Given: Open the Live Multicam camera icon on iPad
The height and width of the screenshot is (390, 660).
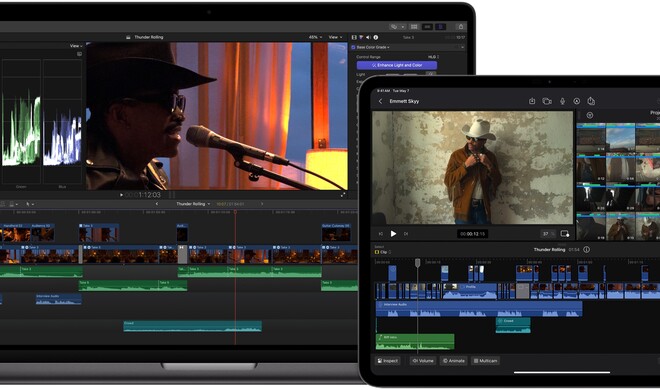Looking at the screenshot, I should (x=547, y=101).
